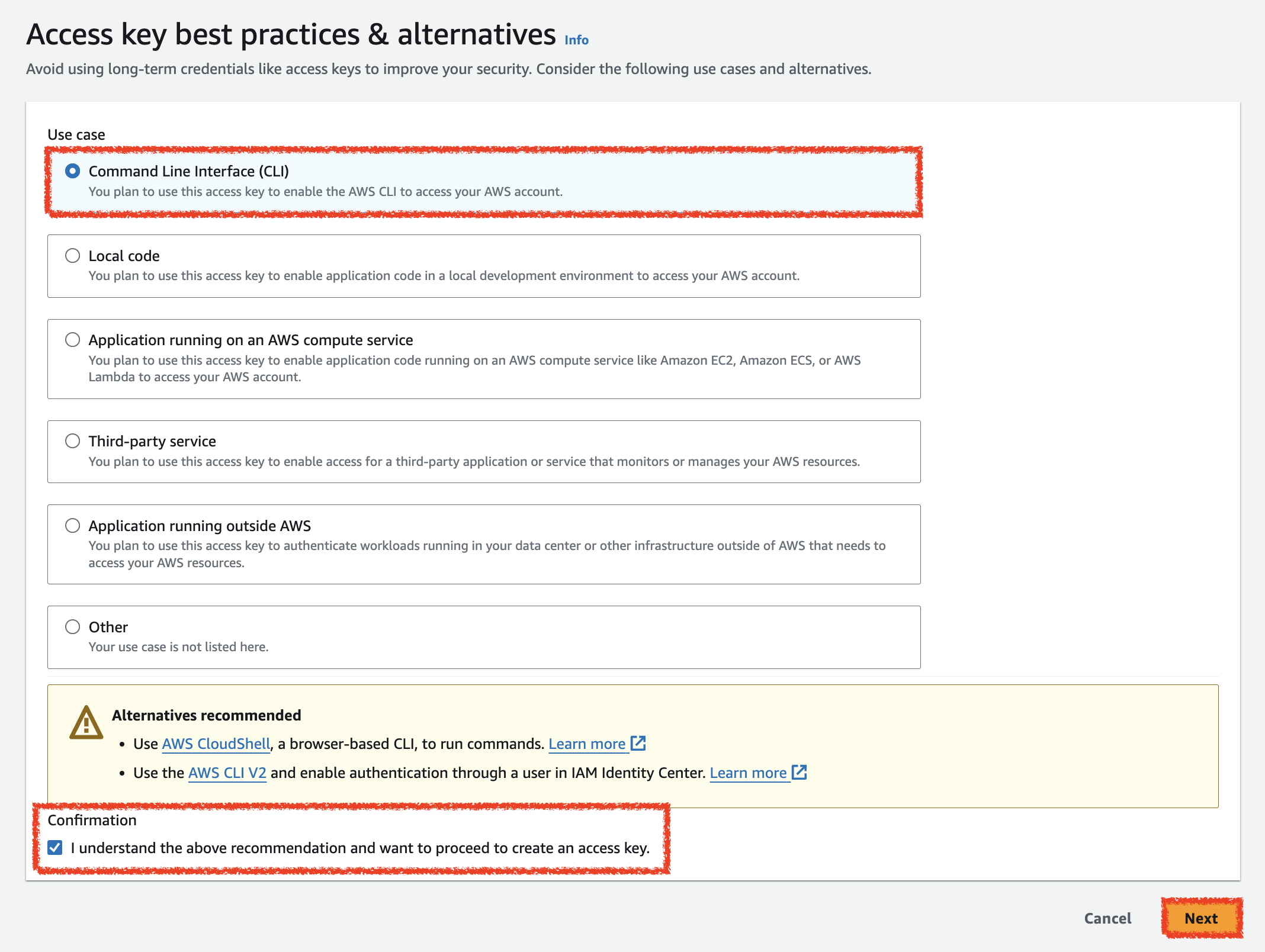Uncheck the confirmation understanding checkbox
This screenshot has width=1265, height=952.
[55, 848]
